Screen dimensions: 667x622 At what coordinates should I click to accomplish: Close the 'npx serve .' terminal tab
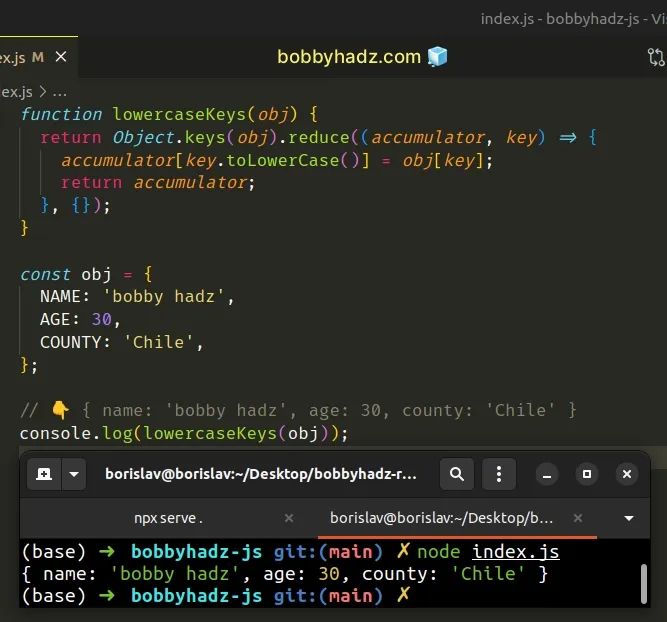289,518
